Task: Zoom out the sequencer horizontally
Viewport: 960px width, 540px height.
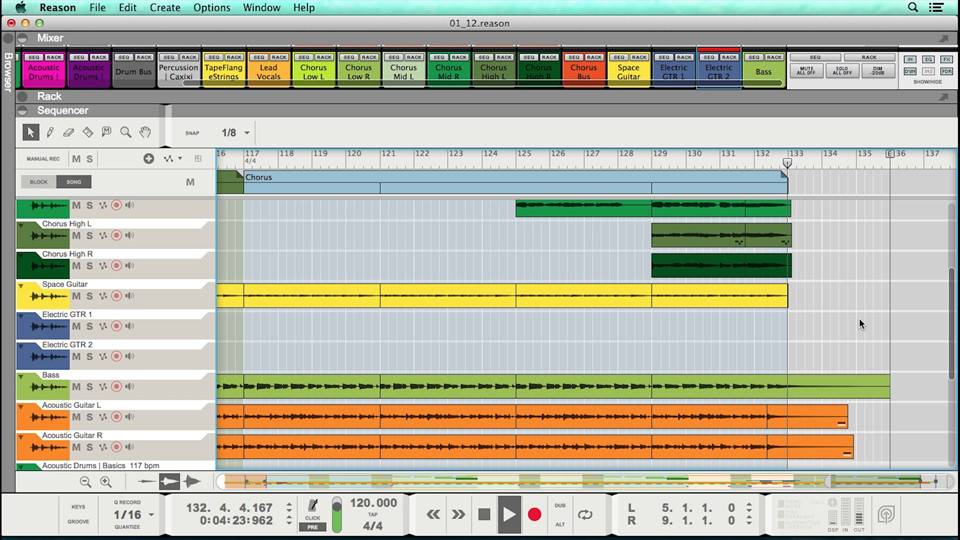Action: (x=85, y=482)
